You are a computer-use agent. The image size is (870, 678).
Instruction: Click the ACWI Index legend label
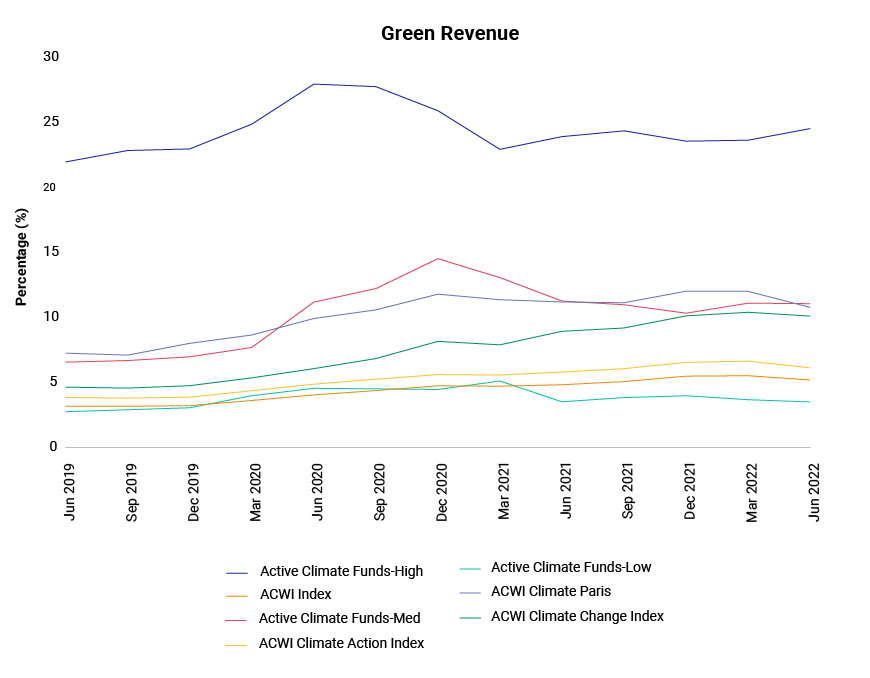pyautogui.click(x=295, y=594)
